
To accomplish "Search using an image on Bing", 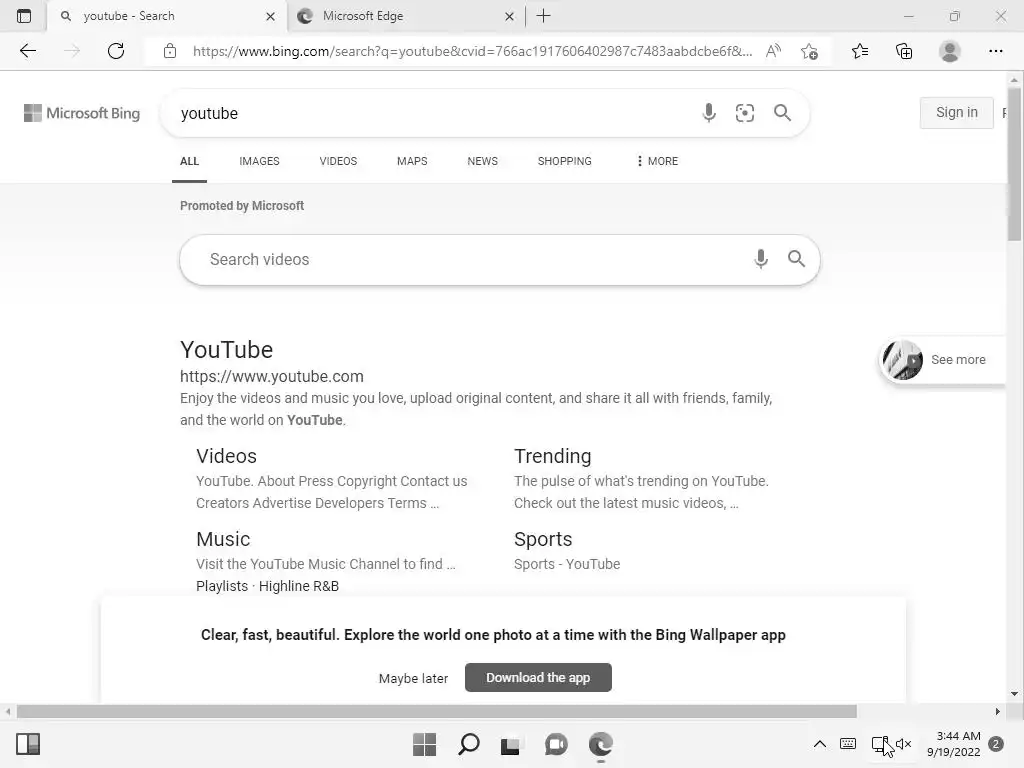I will click(x=744, y=113).
